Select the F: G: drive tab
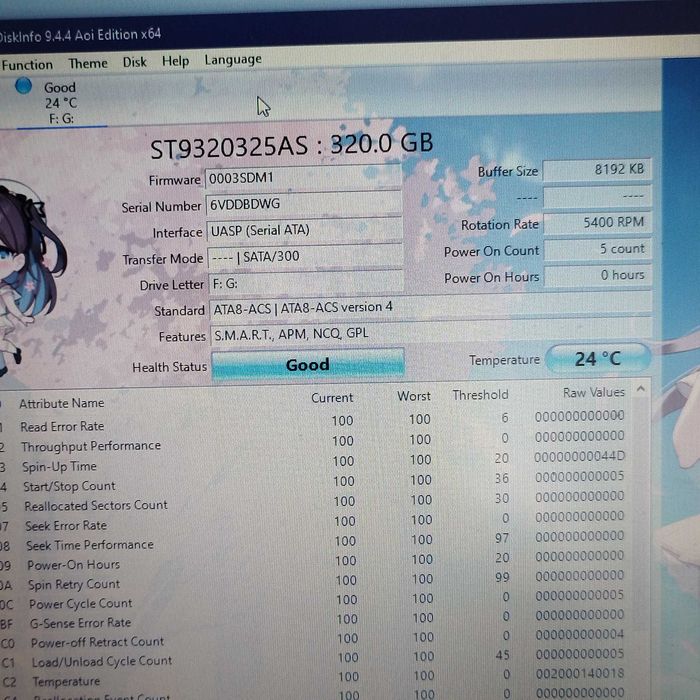Viewport: 700px width, 700px height. coord(61,103)
